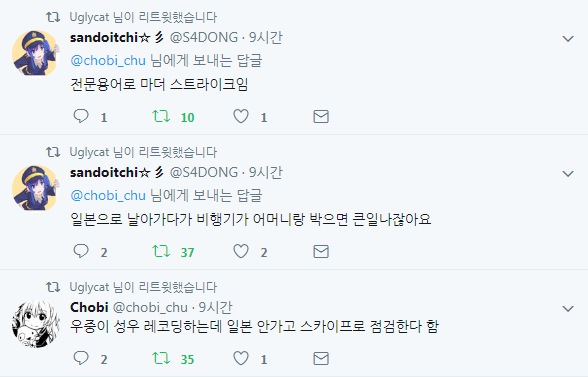Reply to the 마더 스트라이크 tweet
588x377 pixels.
point(81,116)
